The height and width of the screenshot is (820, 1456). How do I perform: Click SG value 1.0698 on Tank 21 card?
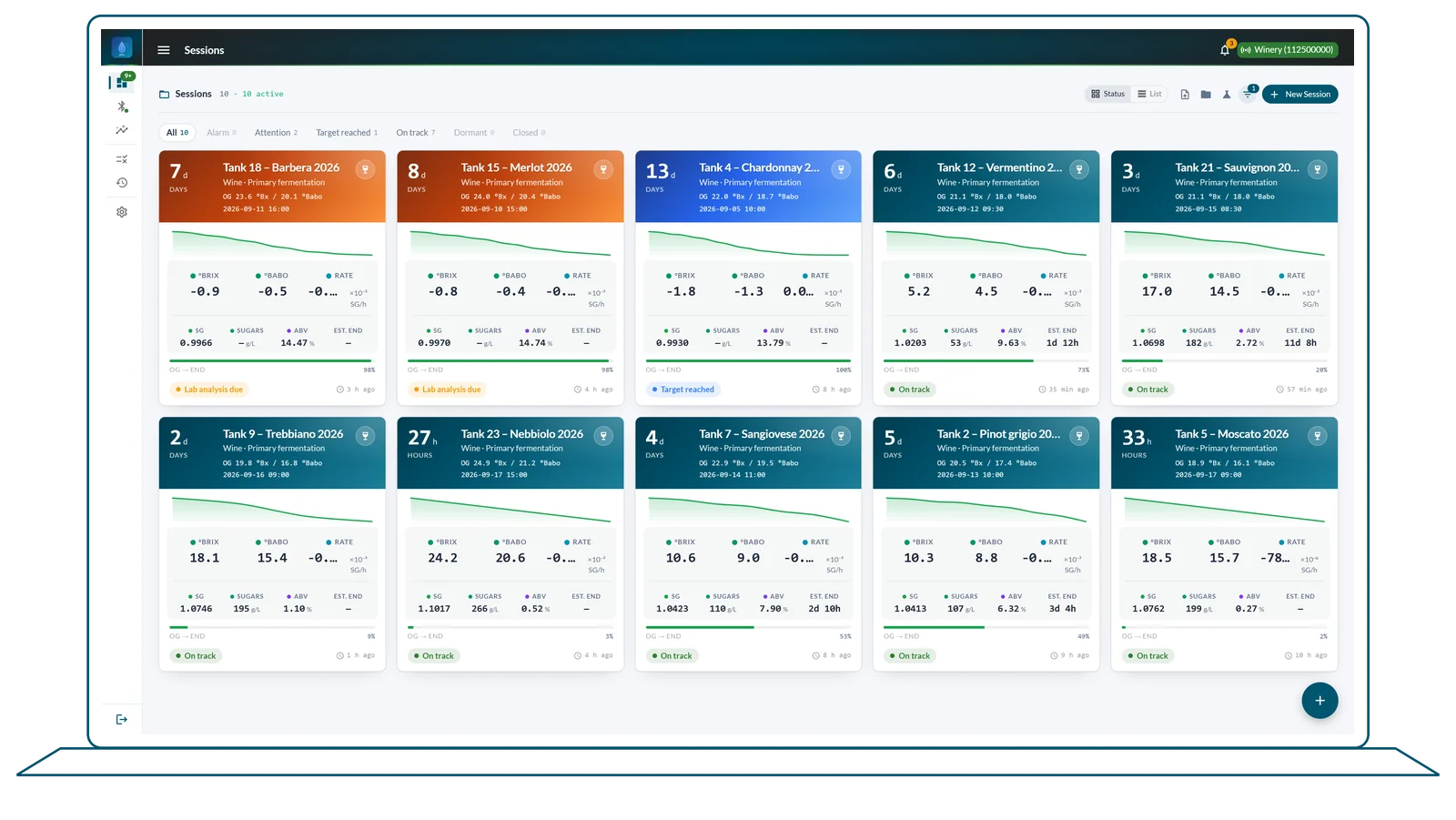(x=1148, y=344)
